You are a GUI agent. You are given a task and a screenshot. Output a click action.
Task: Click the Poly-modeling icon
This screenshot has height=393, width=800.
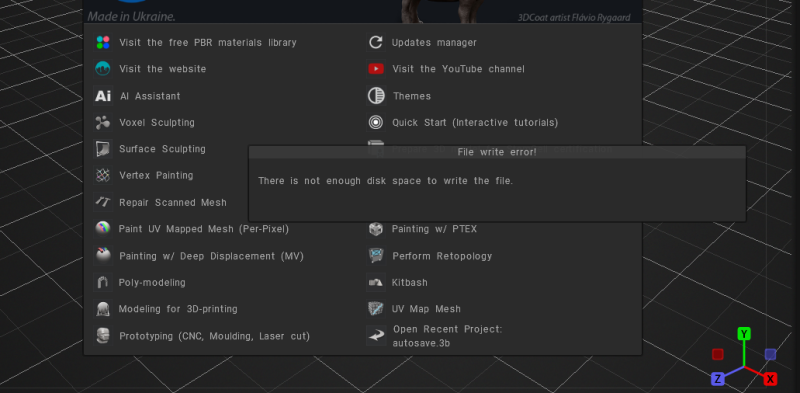[x=103, y=282]
